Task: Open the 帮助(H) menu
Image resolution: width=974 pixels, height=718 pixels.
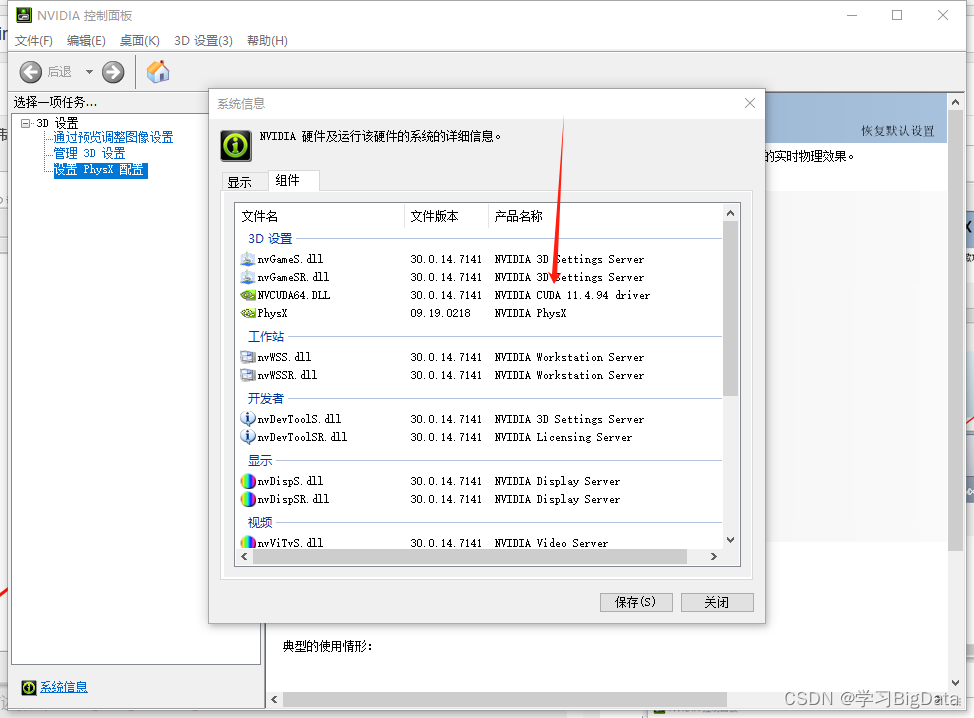Action: pos(267,40)
